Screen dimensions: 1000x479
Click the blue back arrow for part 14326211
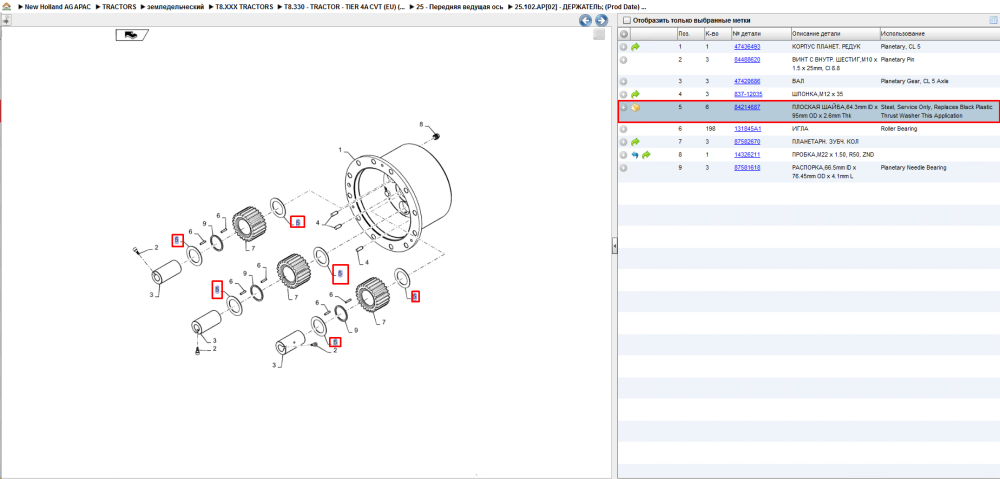(x=635, y=155)
